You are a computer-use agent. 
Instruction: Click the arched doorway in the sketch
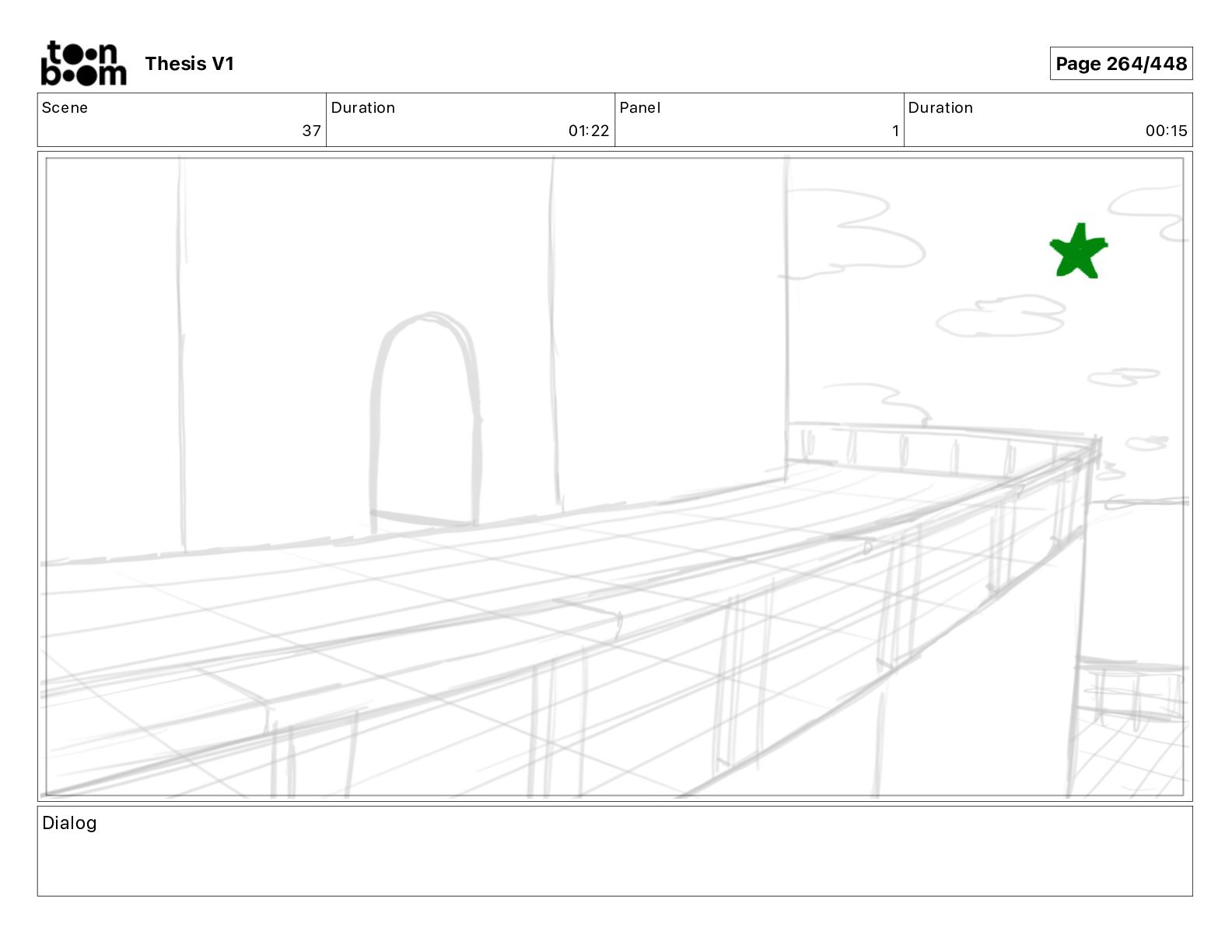point(425,422)
